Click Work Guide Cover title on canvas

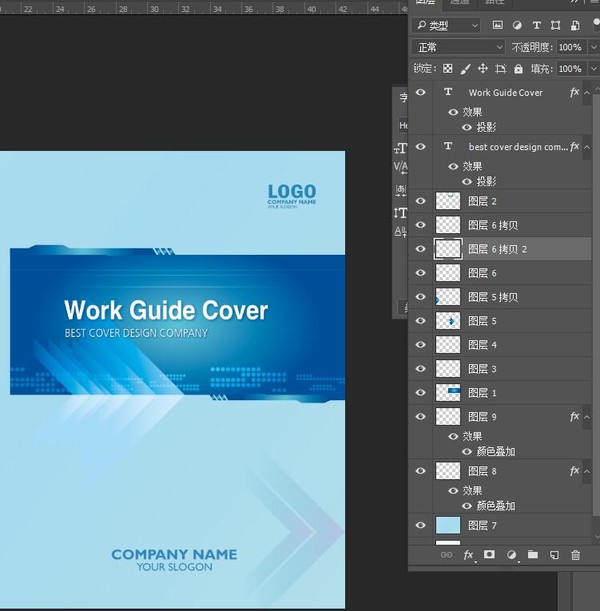click(166, 310)
